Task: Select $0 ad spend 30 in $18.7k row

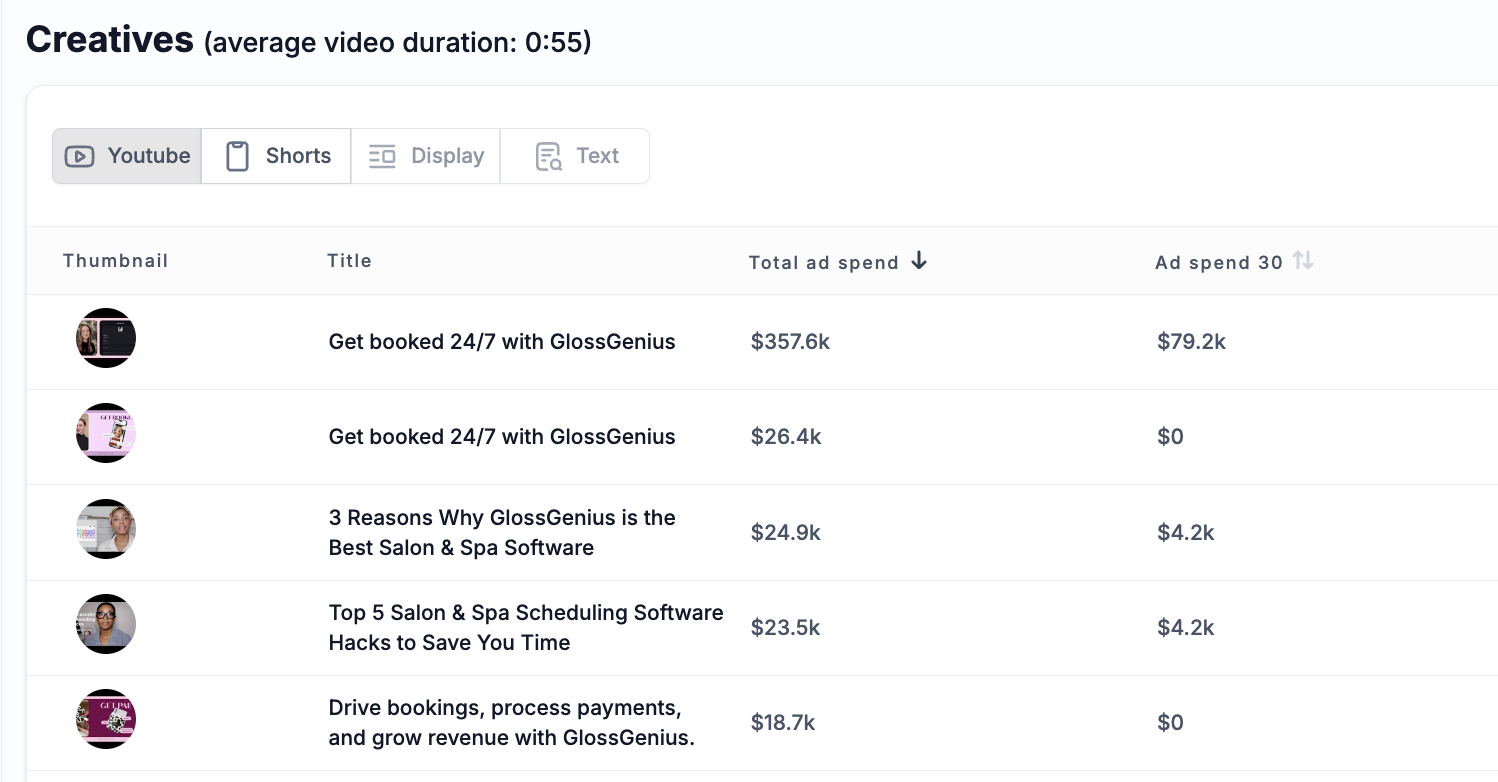Action: point(1170,723)
